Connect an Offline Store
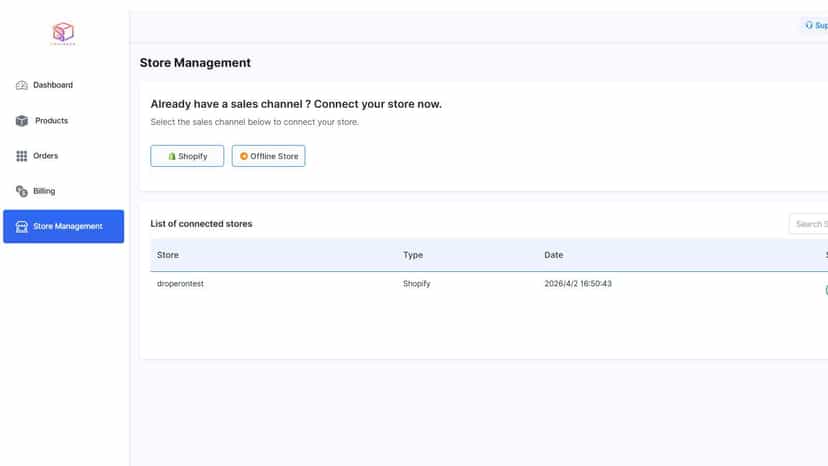 point(268,156)
